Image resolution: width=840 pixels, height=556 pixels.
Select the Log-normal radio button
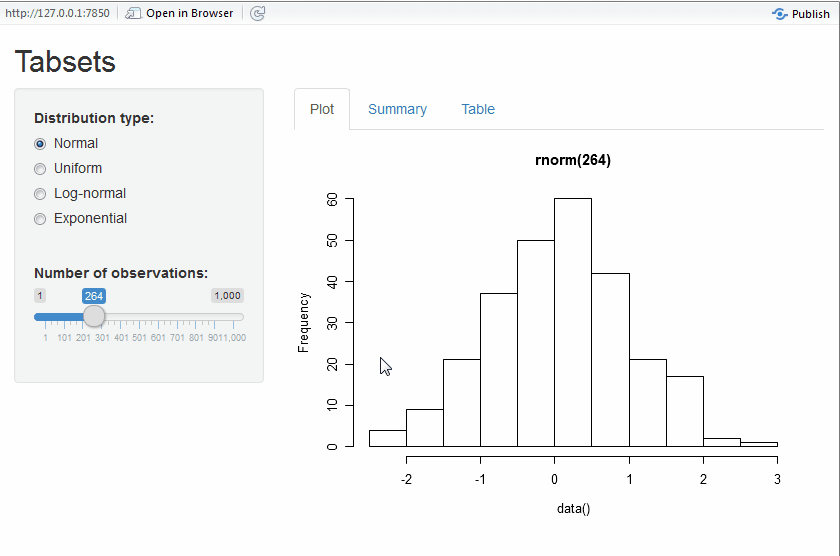click(x=40, y=194)
